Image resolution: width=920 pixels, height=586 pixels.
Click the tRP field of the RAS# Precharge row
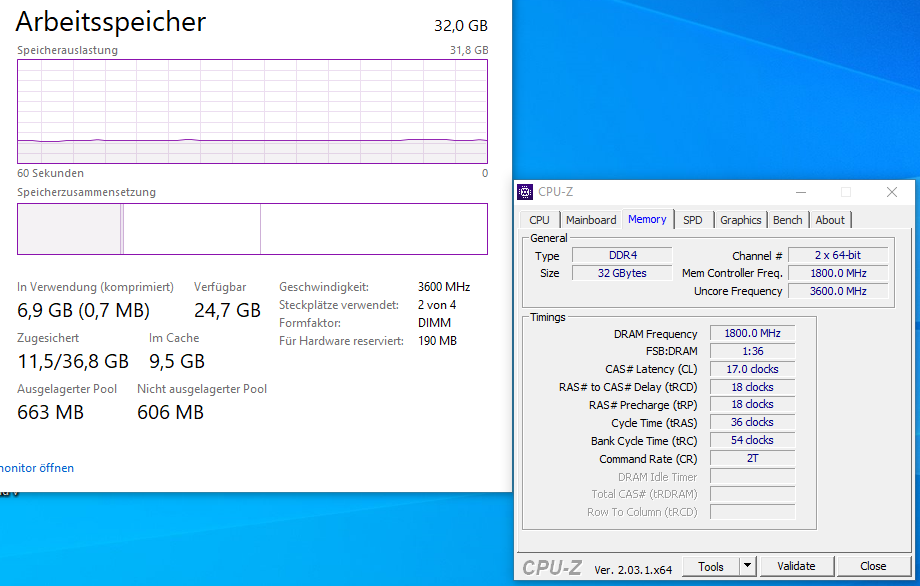[x=752, y=405]
